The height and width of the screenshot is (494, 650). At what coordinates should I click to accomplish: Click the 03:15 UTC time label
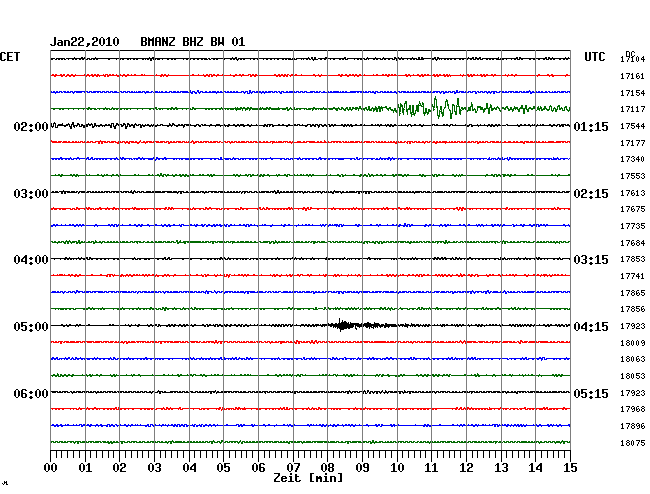coord(591,260)
